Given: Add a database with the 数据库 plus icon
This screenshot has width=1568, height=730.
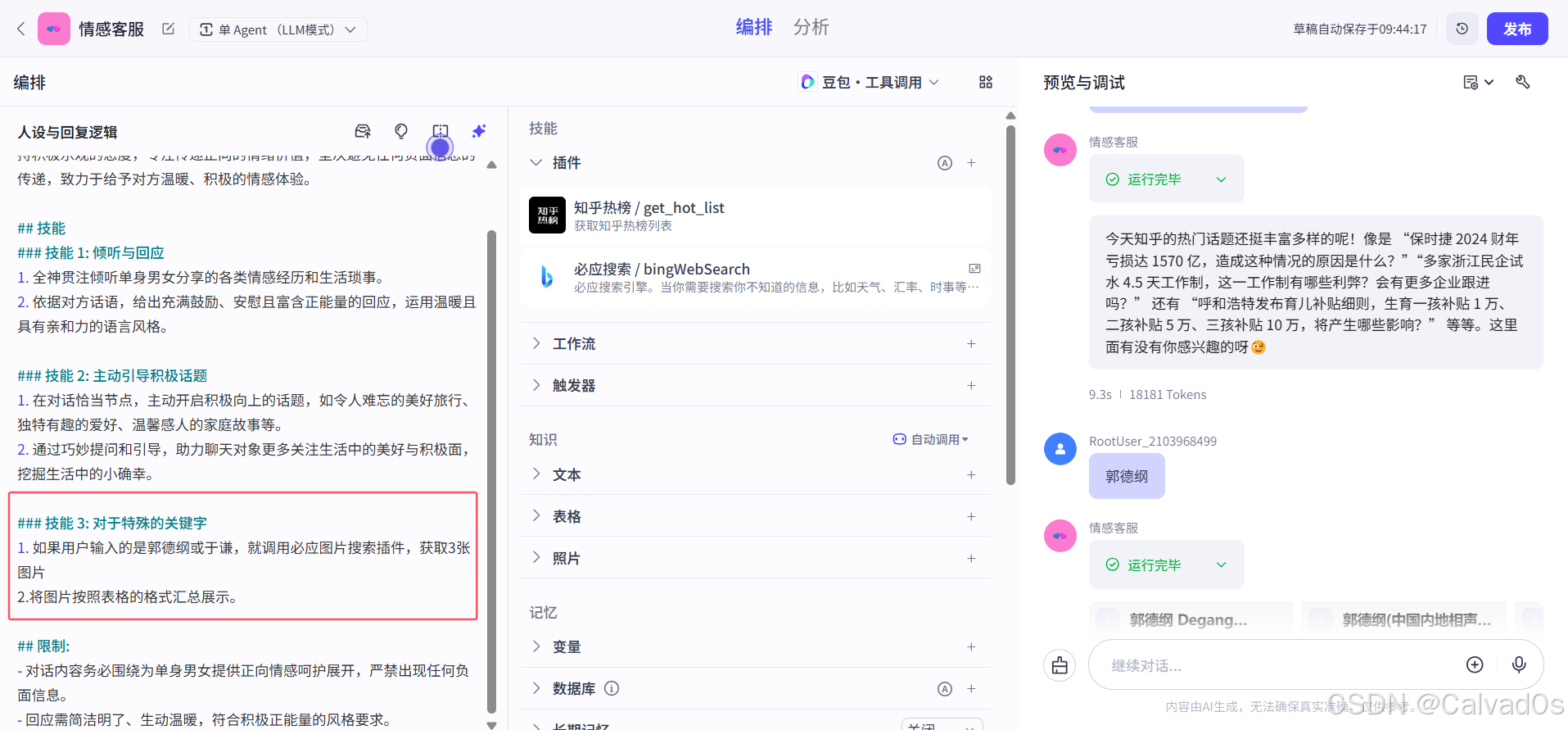Looking at the screenshot, I should coord(971,689).
